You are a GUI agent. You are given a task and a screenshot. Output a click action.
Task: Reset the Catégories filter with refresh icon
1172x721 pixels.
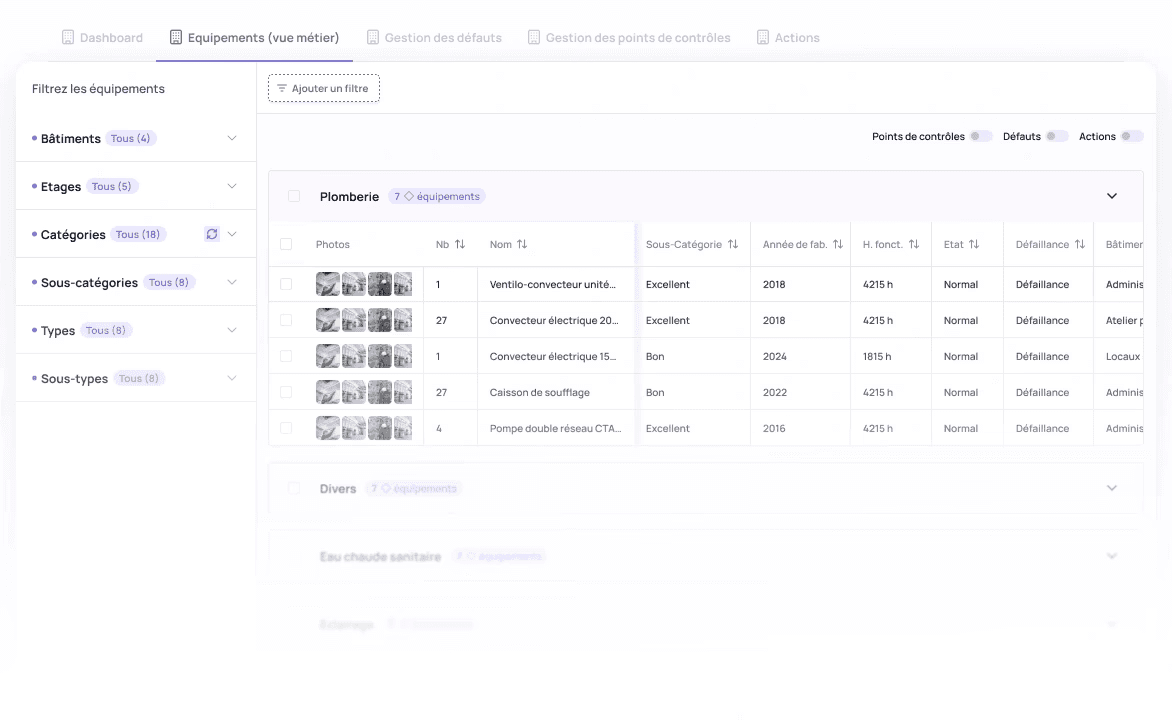point(212,235)
